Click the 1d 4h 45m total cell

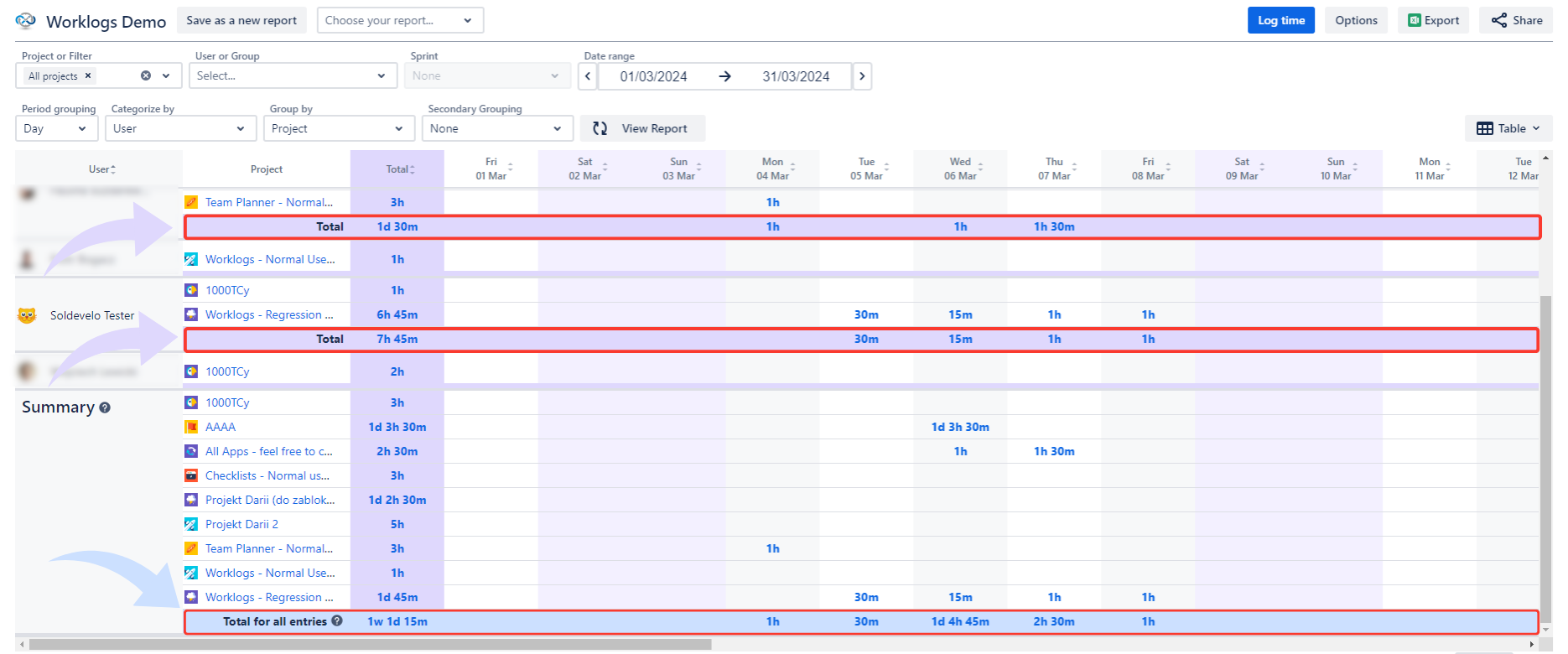pos(960,621)
